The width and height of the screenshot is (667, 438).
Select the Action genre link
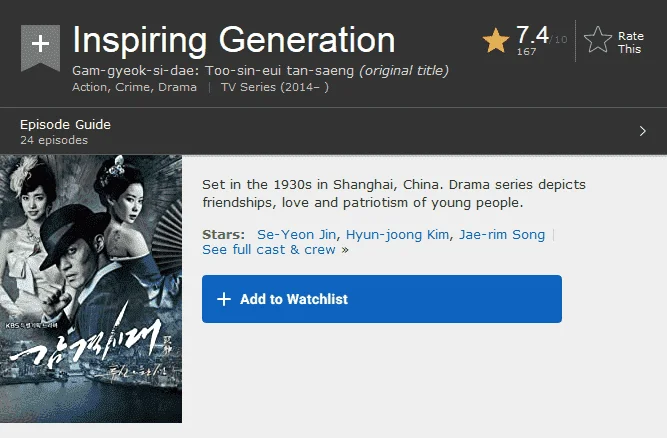(x=89, y=87)
